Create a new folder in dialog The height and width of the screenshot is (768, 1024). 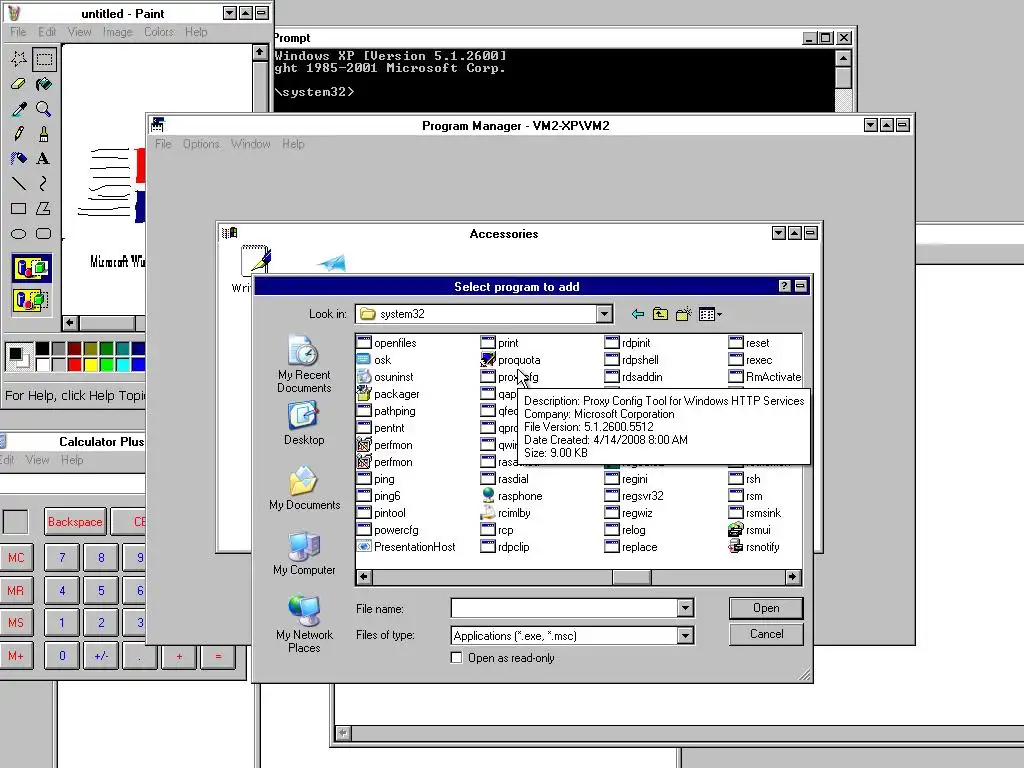click(x=684, y=314)
